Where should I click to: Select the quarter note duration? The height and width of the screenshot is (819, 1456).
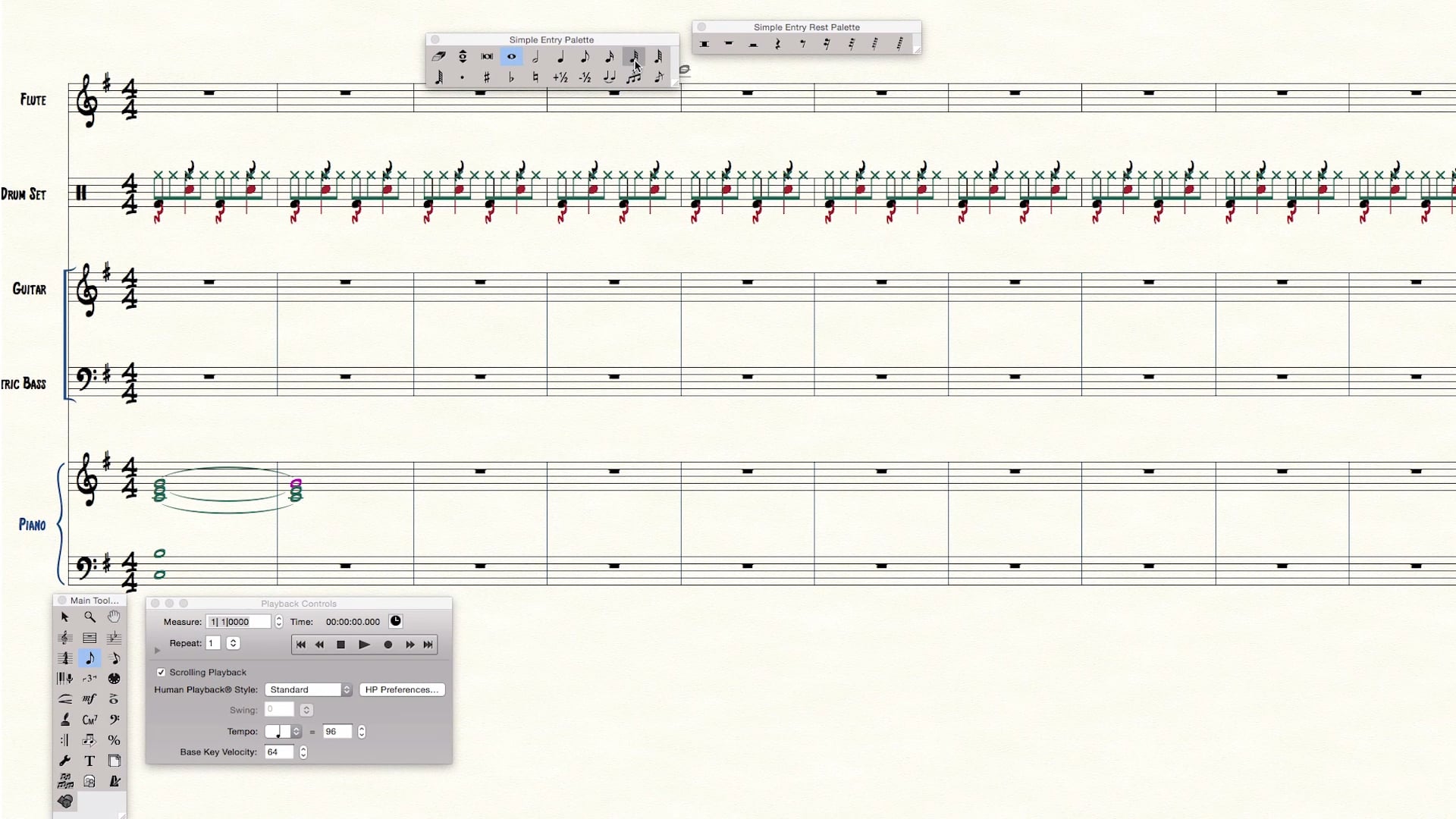560,57
